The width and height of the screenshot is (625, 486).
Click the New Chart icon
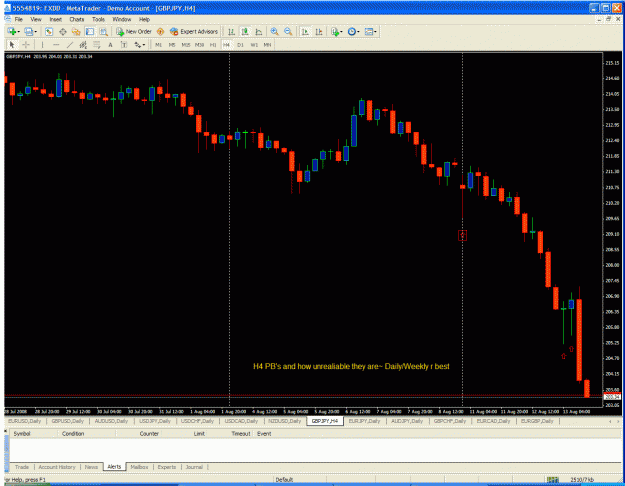pos(12,31)
